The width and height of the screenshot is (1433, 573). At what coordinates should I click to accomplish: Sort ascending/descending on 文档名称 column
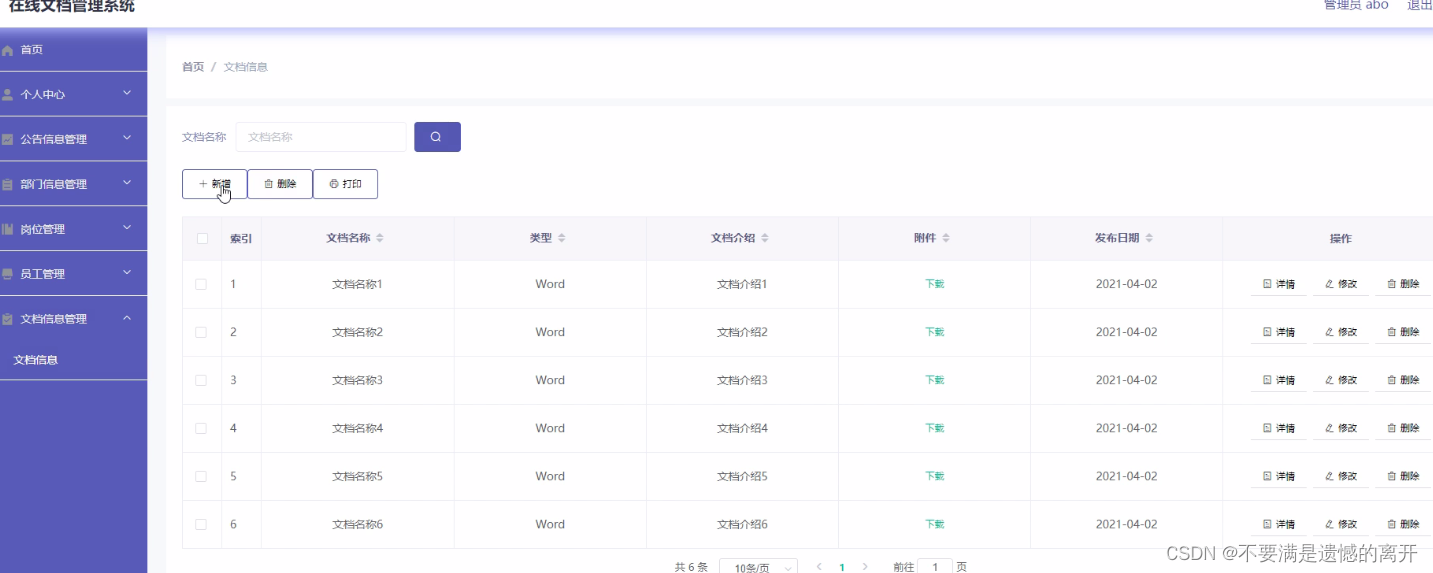point(380,238)
